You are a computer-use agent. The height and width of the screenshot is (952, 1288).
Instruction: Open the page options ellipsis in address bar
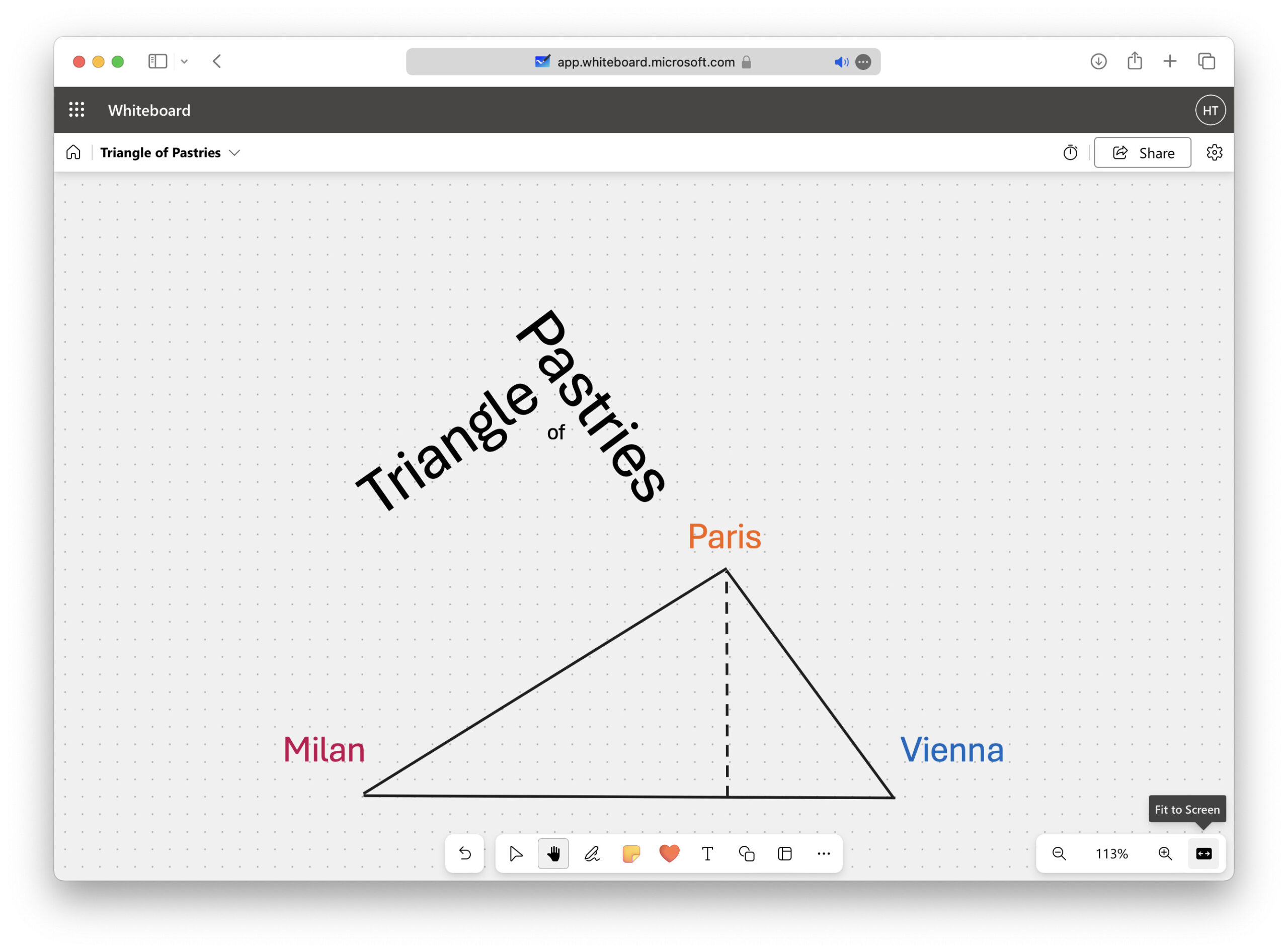pos(863,62)
